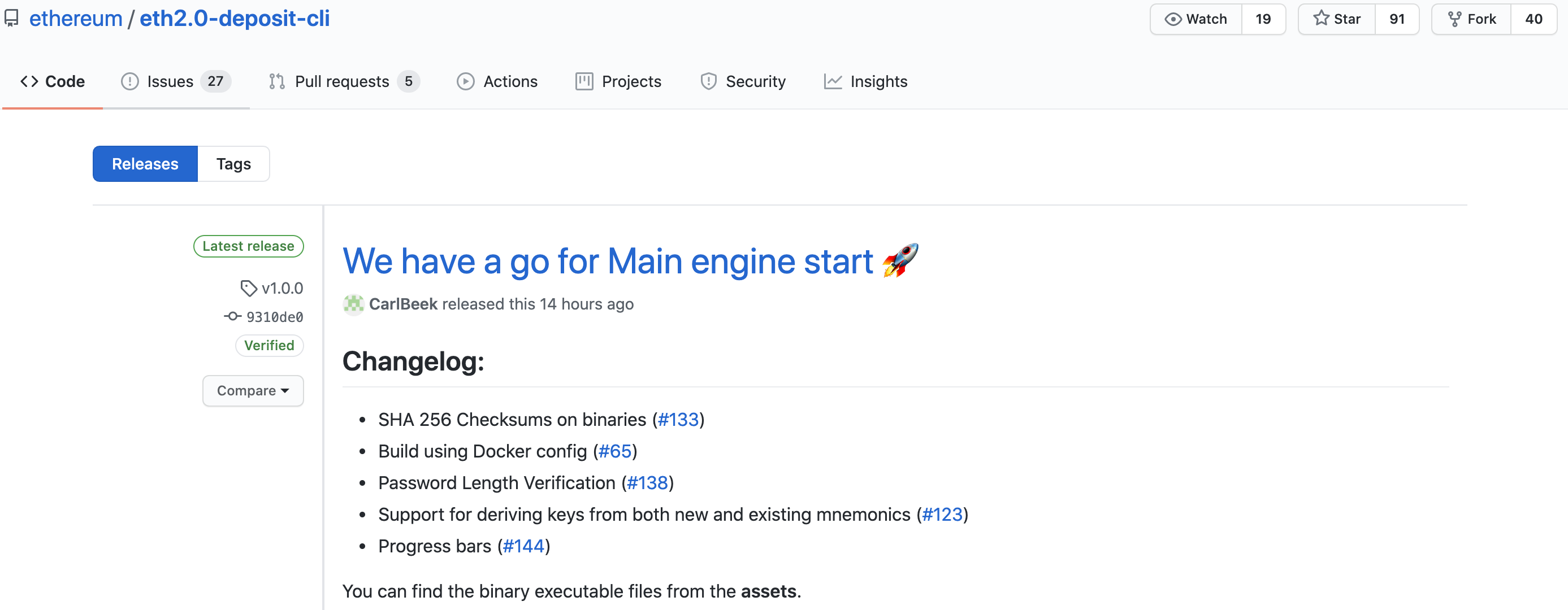This screenshot has width=1568, height=610.
Task: Click the Actions play icon
Action: (x=466, y=81)
